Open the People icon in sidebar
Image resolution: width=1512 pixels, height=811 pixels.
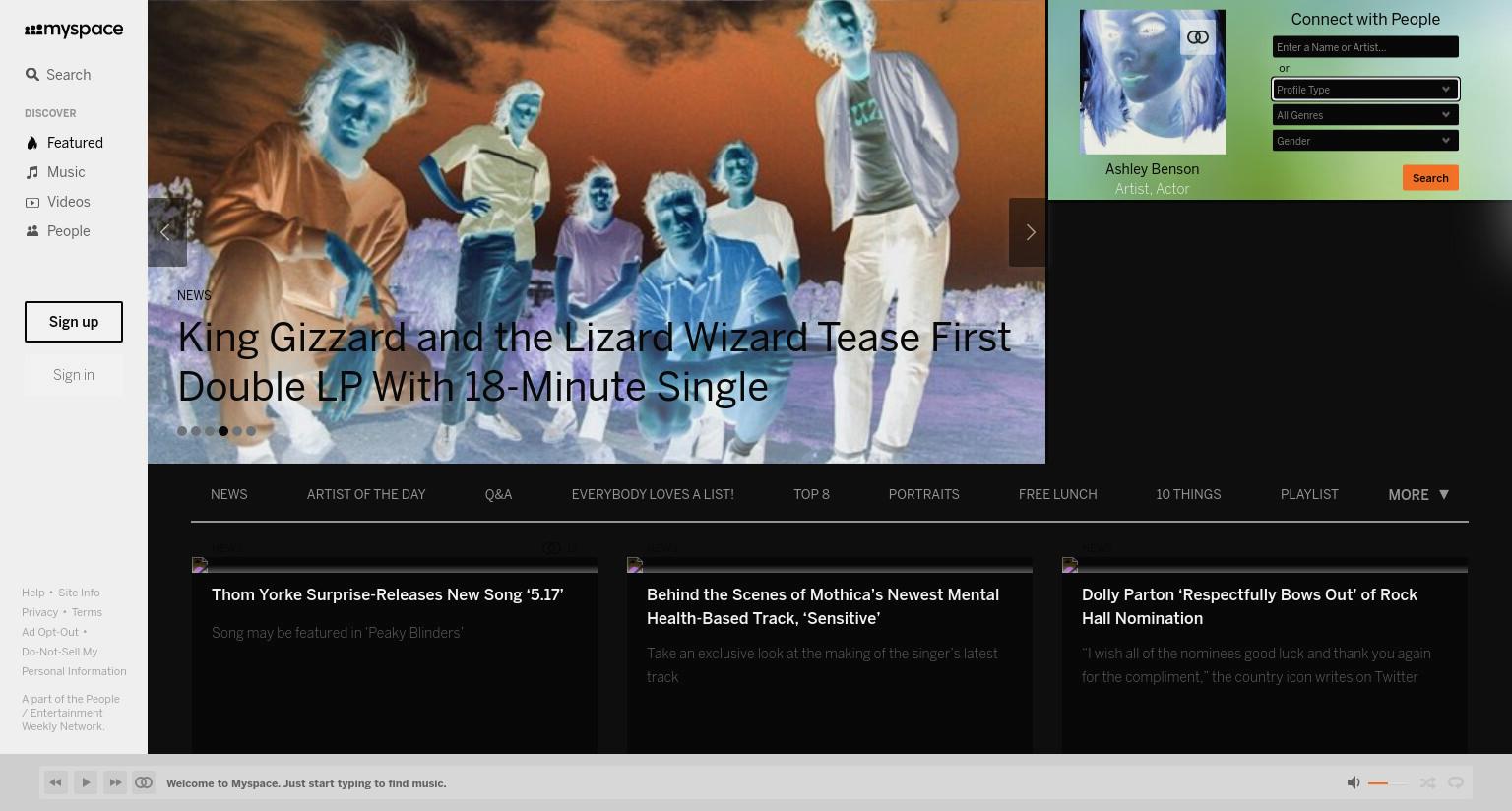point(32,231)
